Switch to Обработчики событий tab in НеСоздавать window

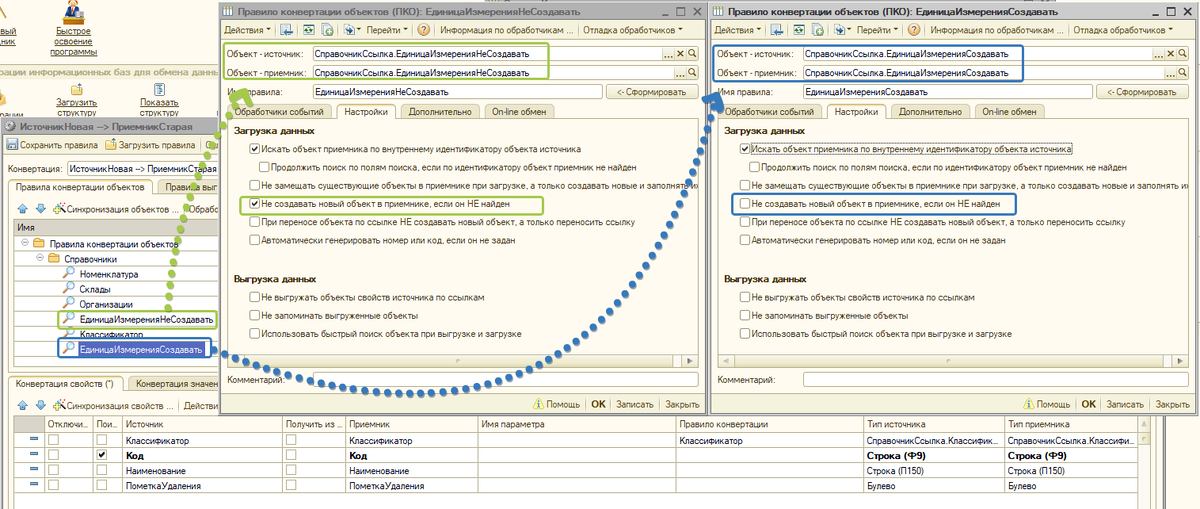click(x=279, y=112)
